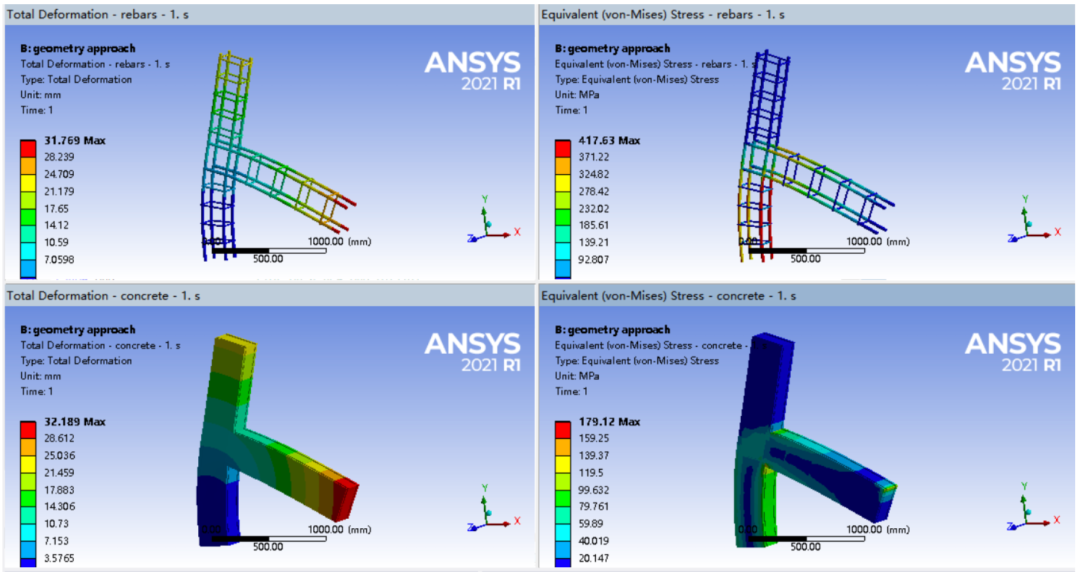
Task: Click 'Unit: mm' in concrete deformation view
Action: (x=41, y=376)
